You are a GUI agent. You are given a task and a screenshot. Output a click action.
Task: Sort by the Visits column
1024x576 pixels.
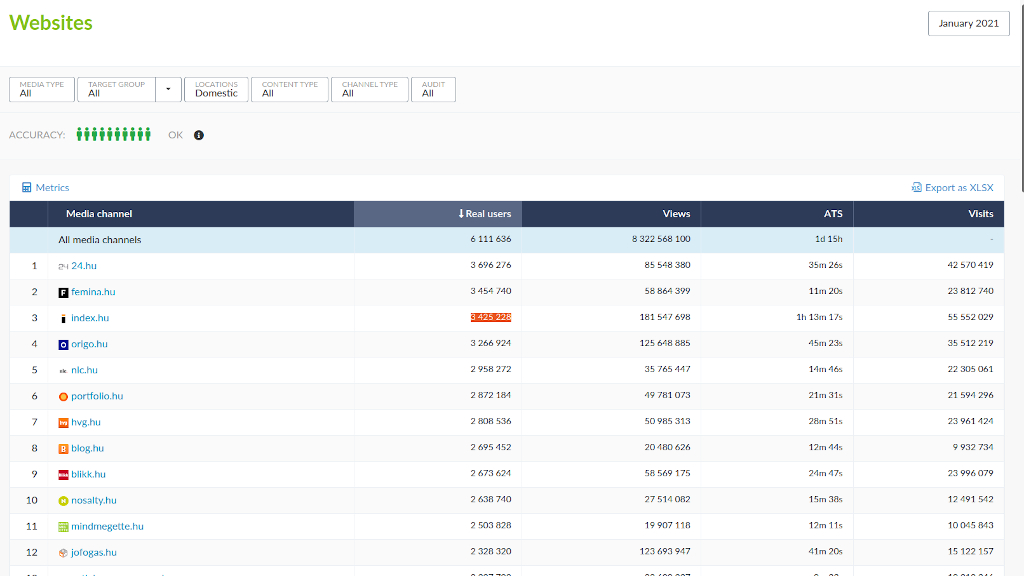(x=929, y=214)
